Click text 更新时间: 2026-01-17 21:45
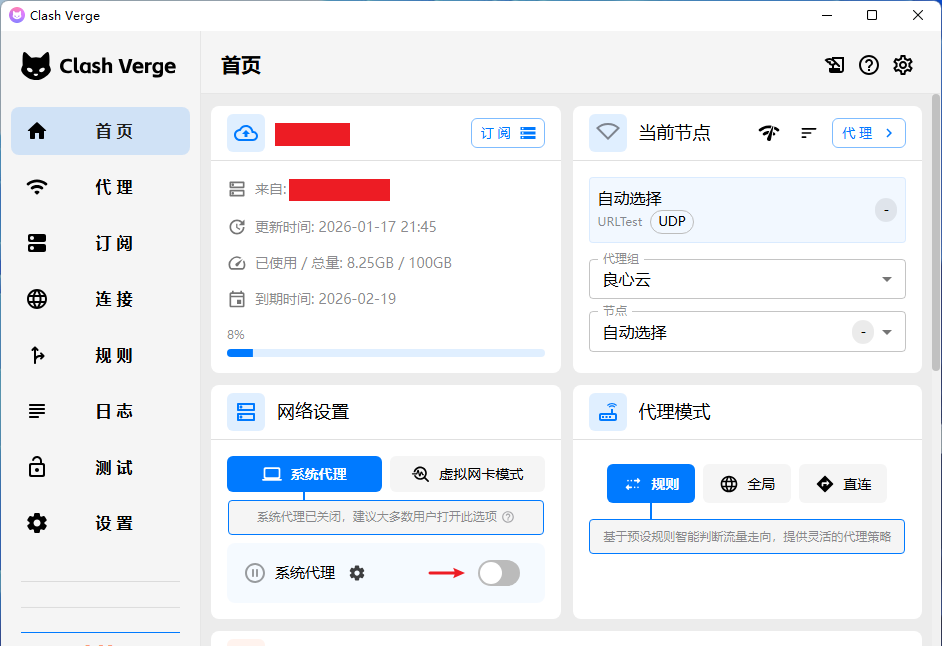942x646 pixels. [345, 227]
